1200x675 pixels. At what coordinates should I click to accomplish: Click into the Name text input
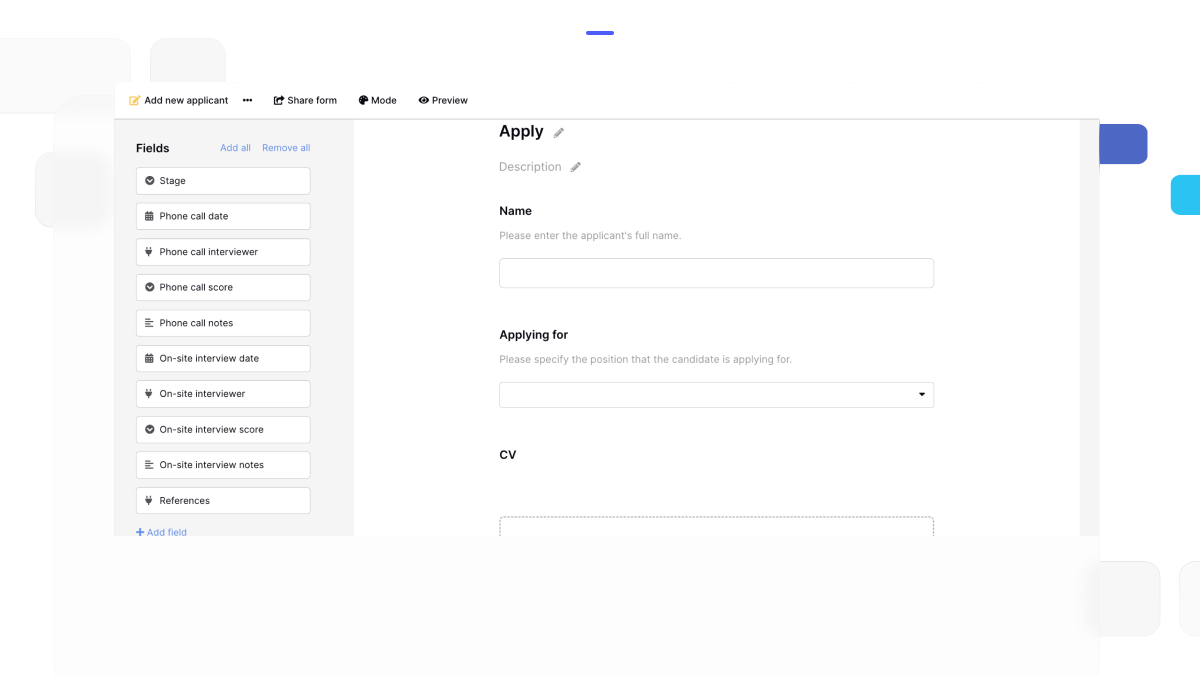(x=716, y=273)
